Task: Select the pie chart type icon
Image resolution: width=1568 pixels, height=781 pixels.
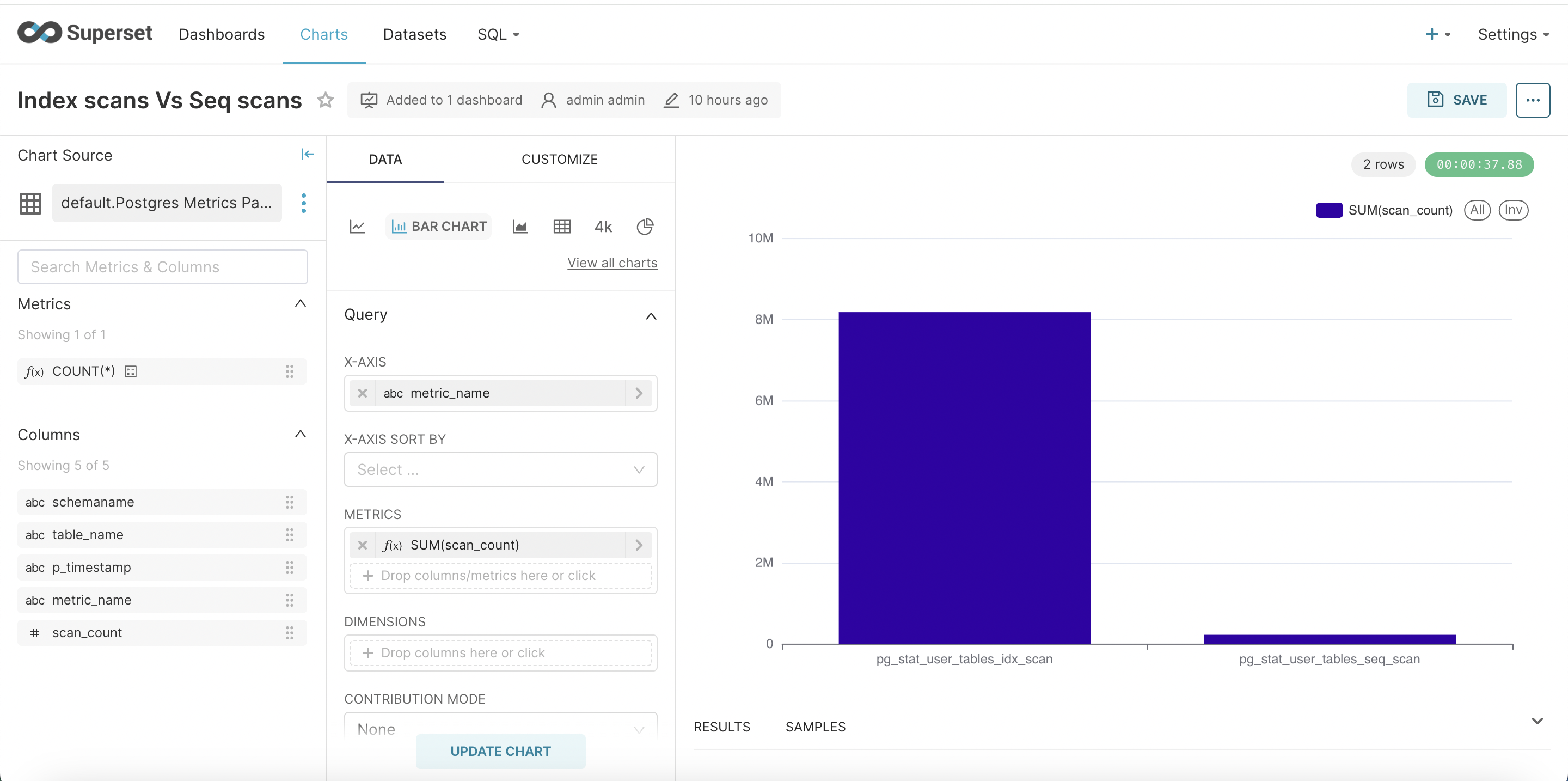Action: pyautogui.click(x=645, y=227)
